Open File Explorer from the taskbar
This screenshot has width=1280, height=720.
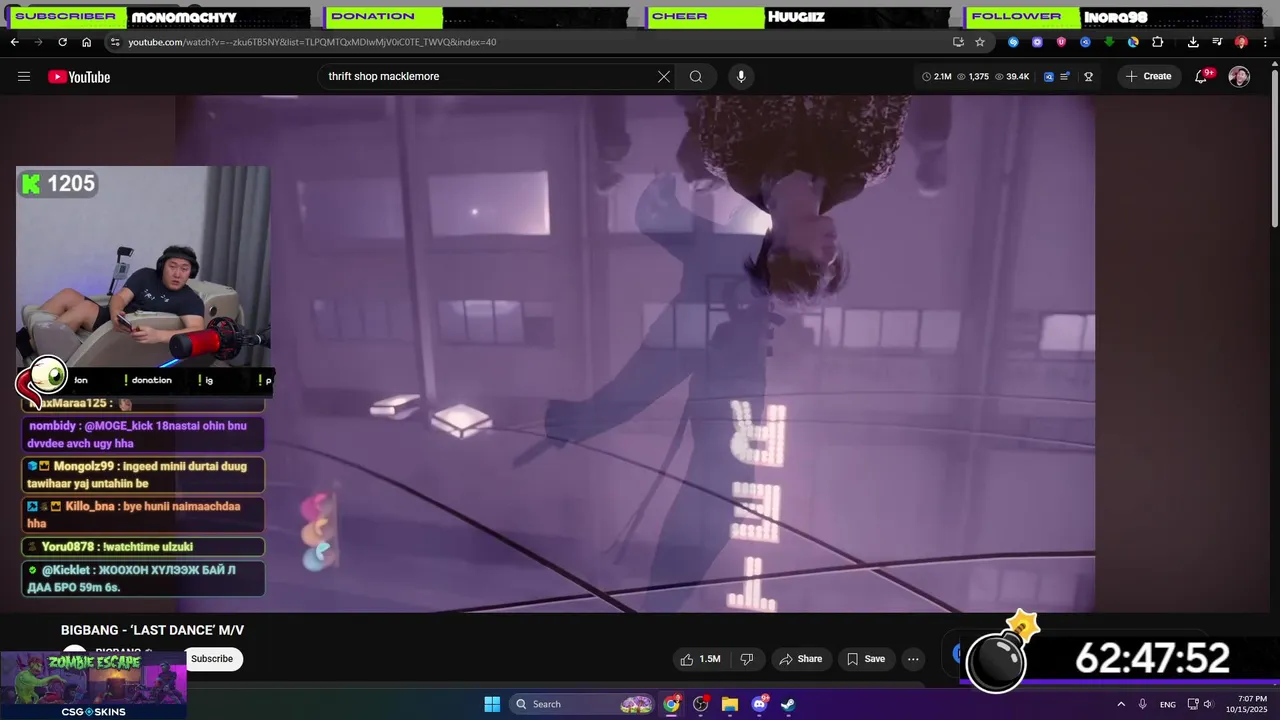pyautogui.click(x=730, y=704)
